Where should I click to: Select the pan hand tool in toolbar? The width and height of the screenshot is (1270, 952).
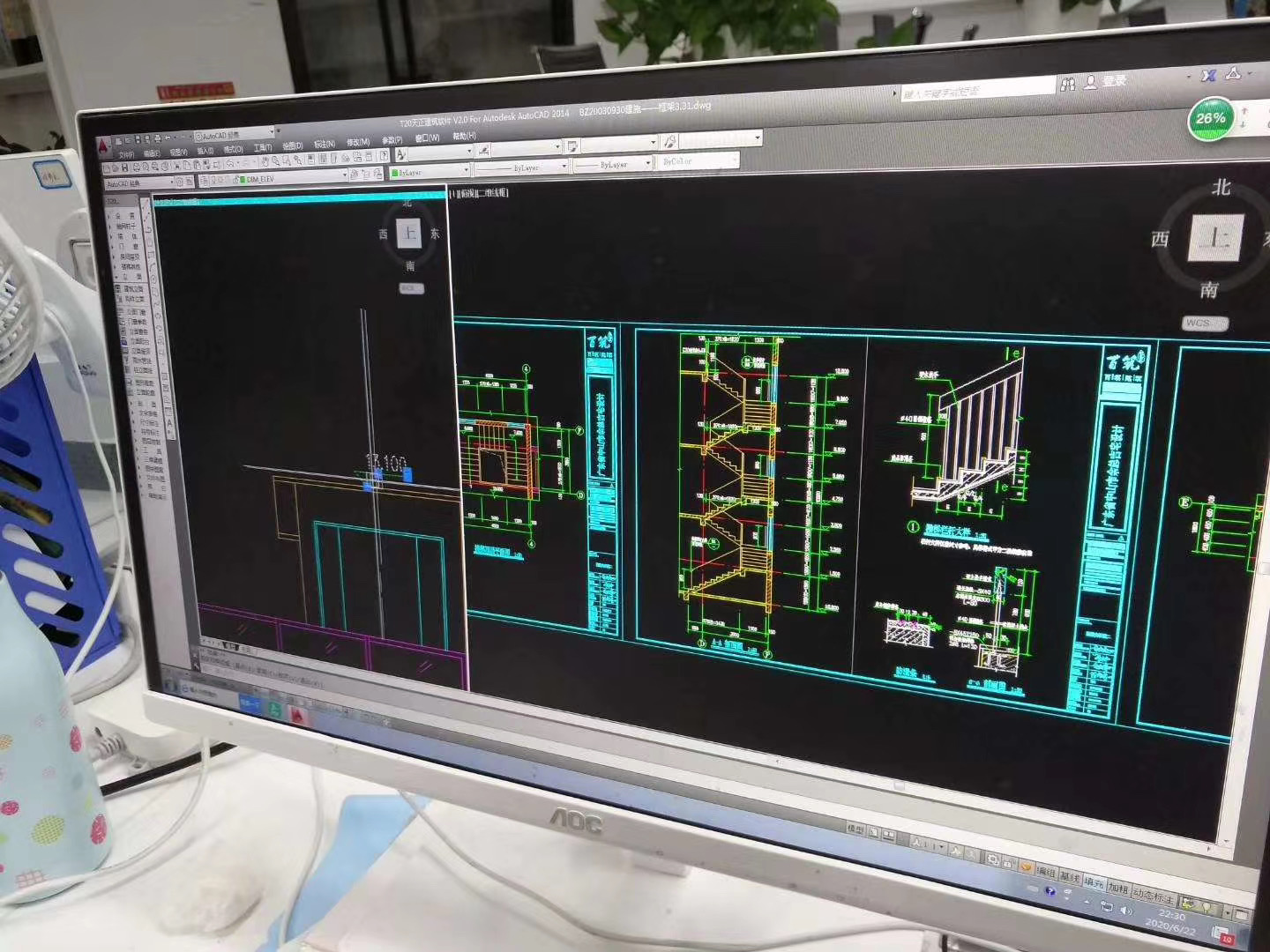(265, 161)
